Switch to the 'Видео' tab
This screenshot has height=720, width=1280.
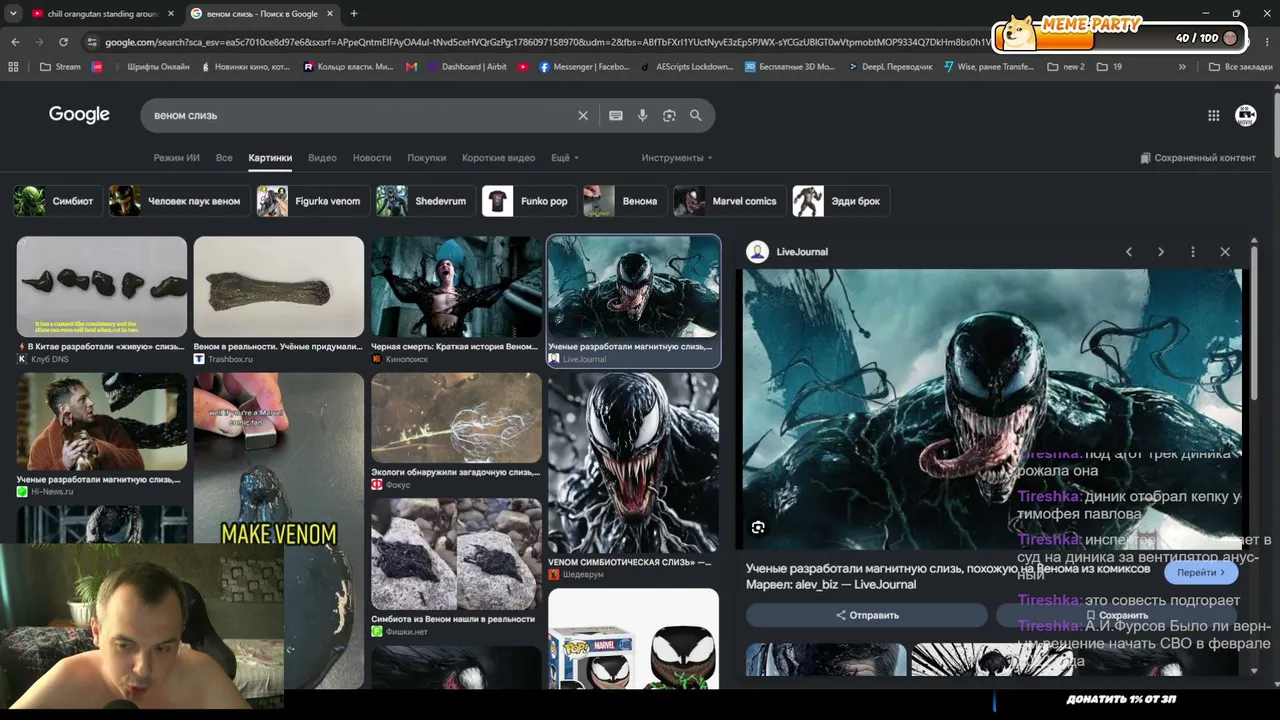click(322, 158)
